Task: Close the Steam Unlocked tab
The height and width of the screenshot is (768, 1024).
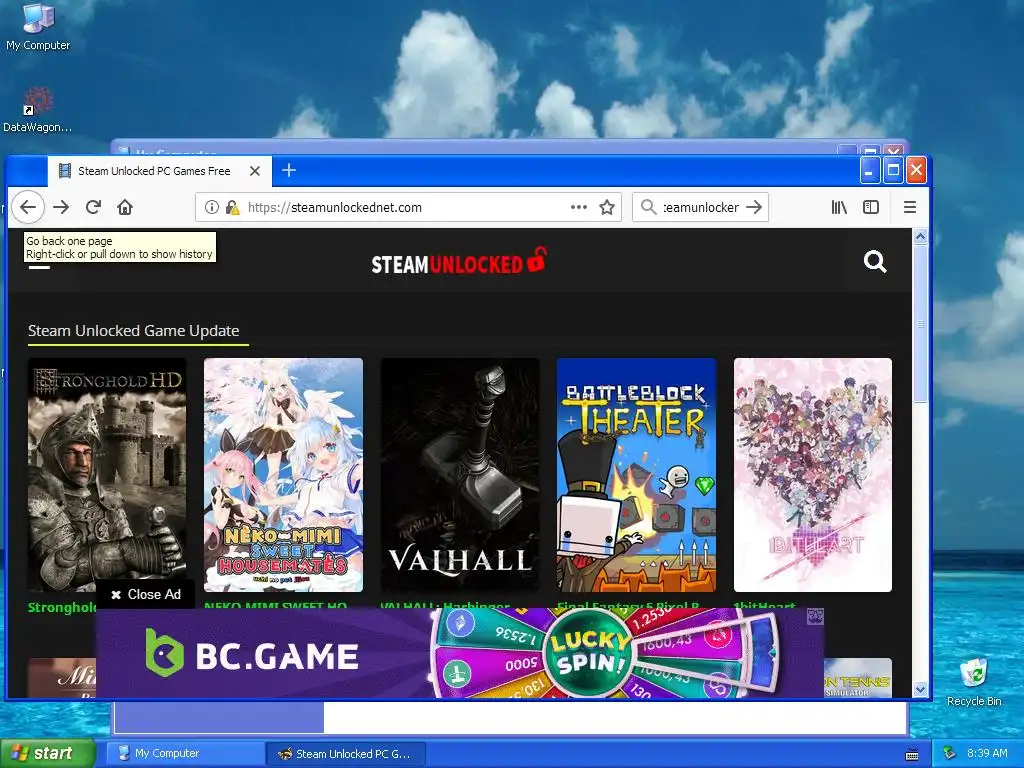Action: click(x=255, y=171)
